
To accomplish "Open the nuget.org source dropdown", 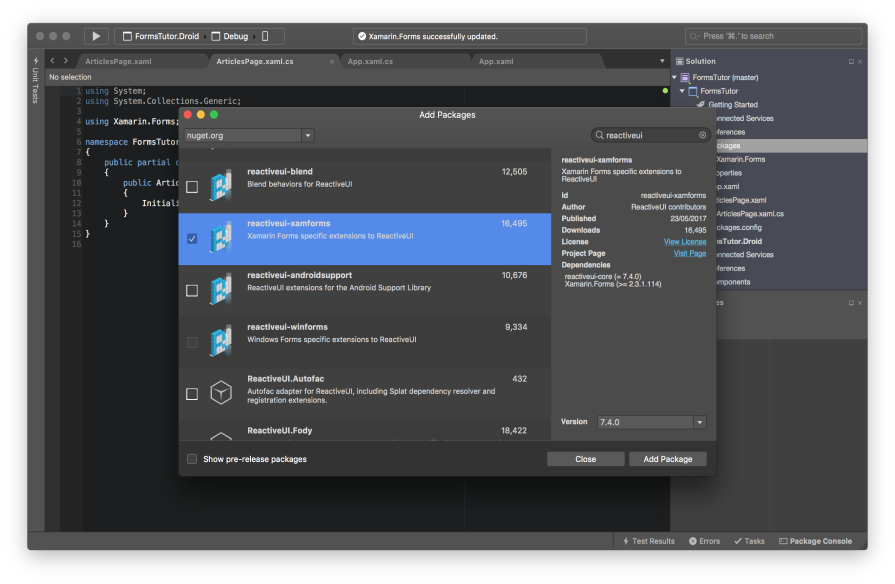I will point(307,134).
